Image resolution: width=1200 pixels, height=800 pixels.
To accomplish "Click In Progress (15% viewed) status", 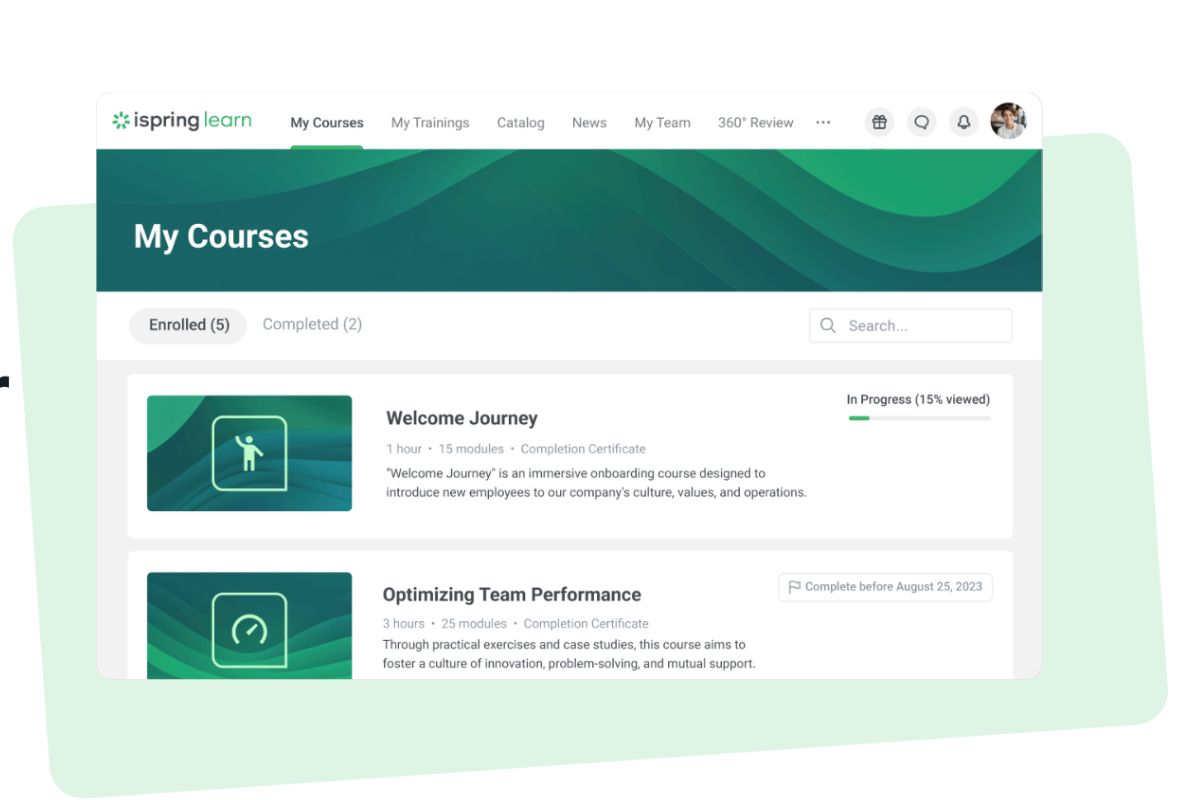I will point(918,399).
